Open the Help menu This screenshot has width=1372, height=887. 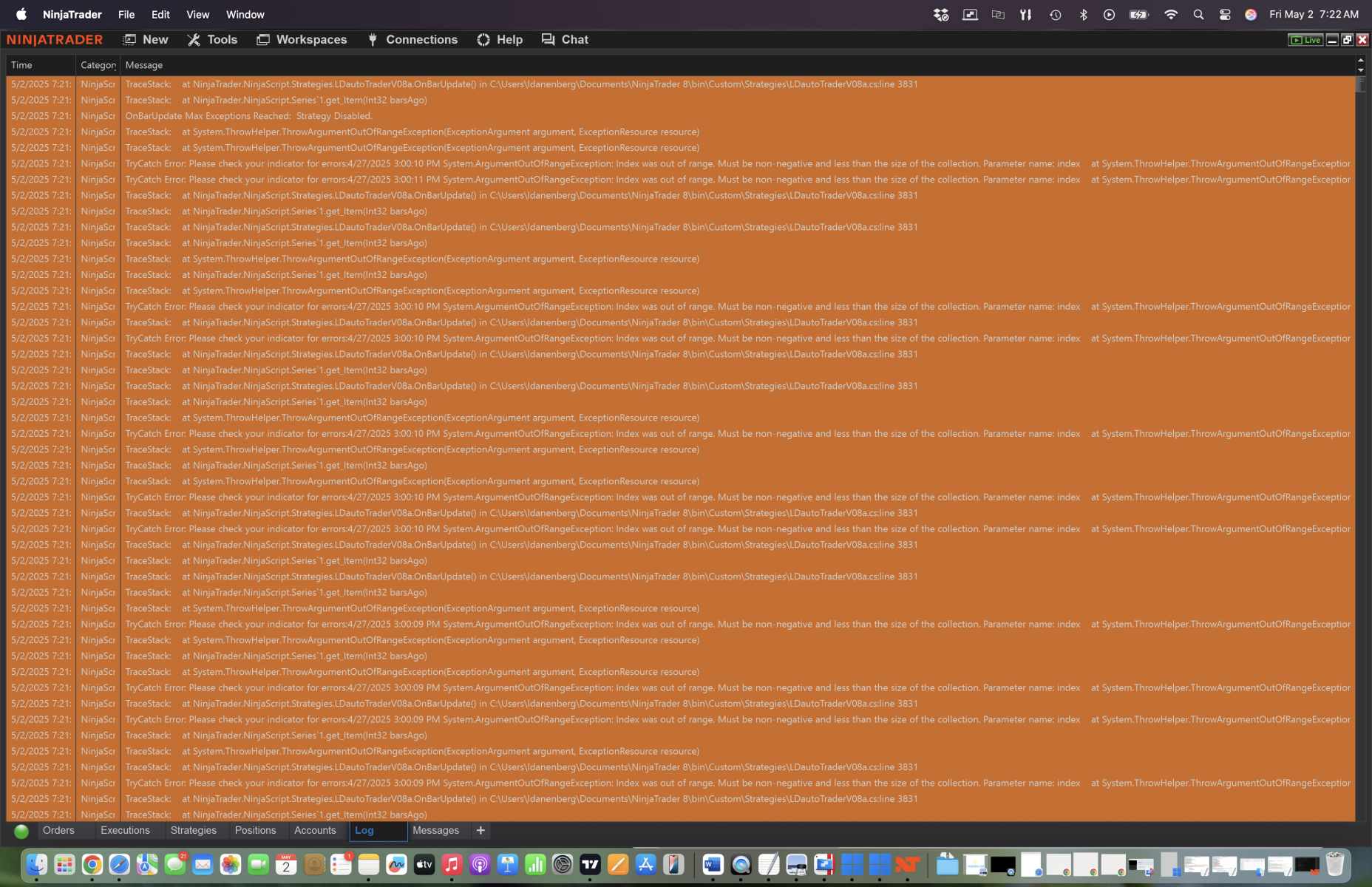point(500,40)
